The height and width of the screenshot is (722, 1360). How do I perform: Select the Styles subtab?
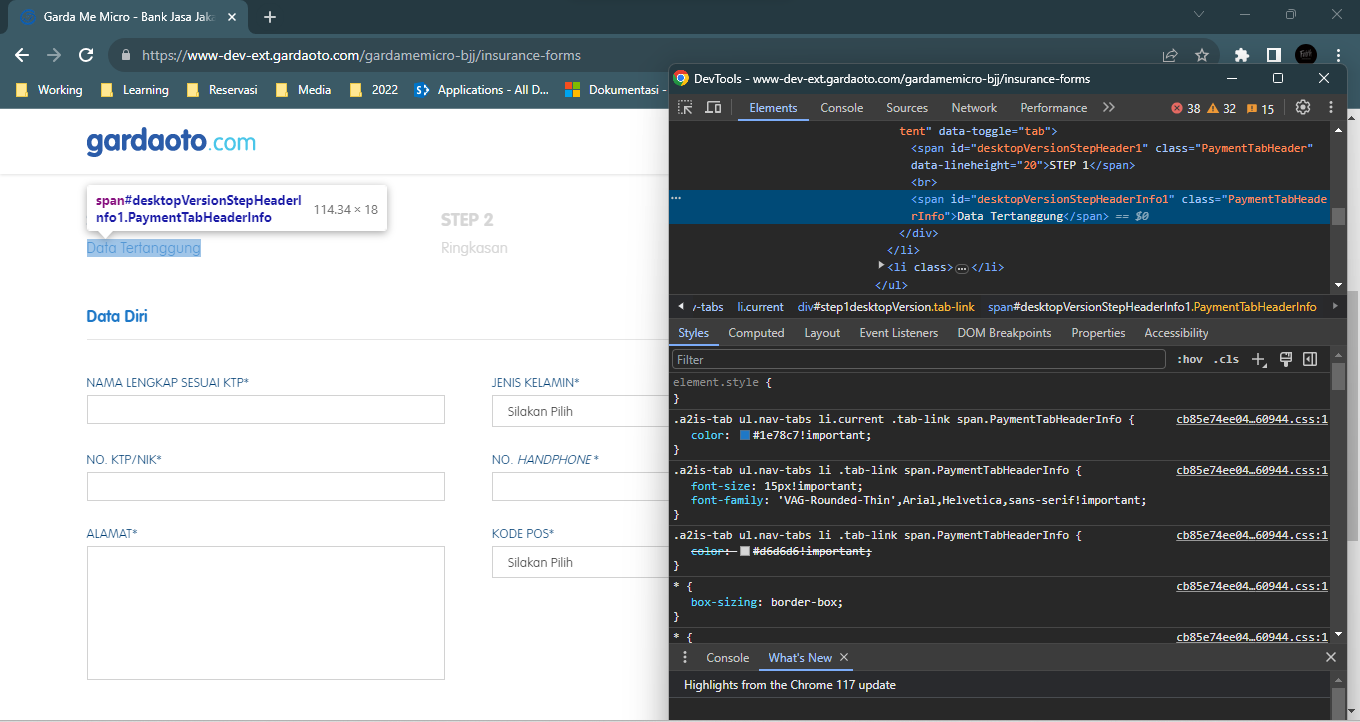click(693, 333)
